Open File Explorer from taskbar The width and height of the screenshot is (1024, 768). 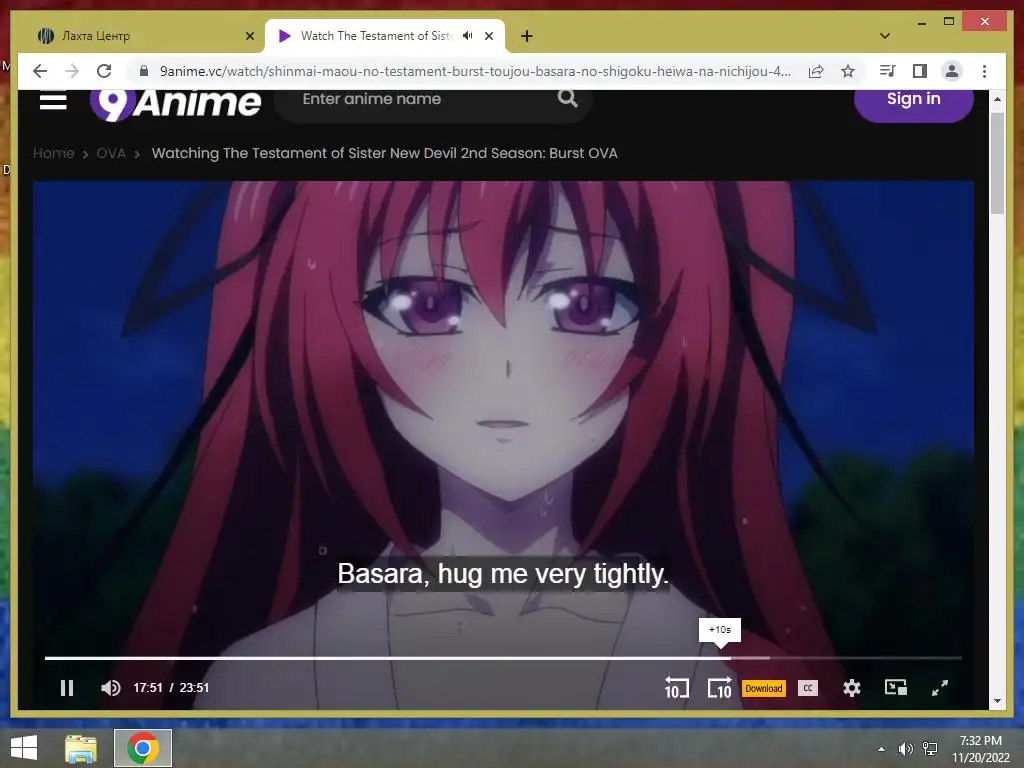(x=81, y=748)
